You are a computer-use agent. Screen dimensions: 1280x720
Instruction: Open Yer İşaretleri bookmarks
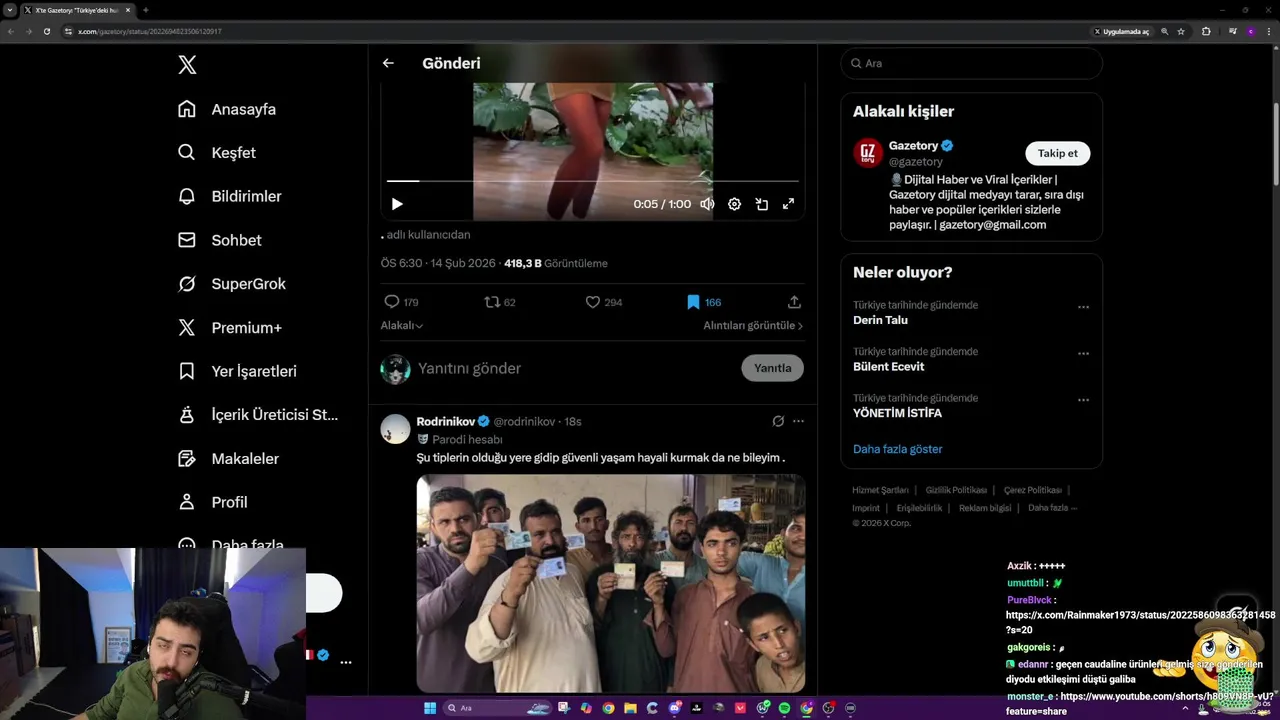(237, 371)
